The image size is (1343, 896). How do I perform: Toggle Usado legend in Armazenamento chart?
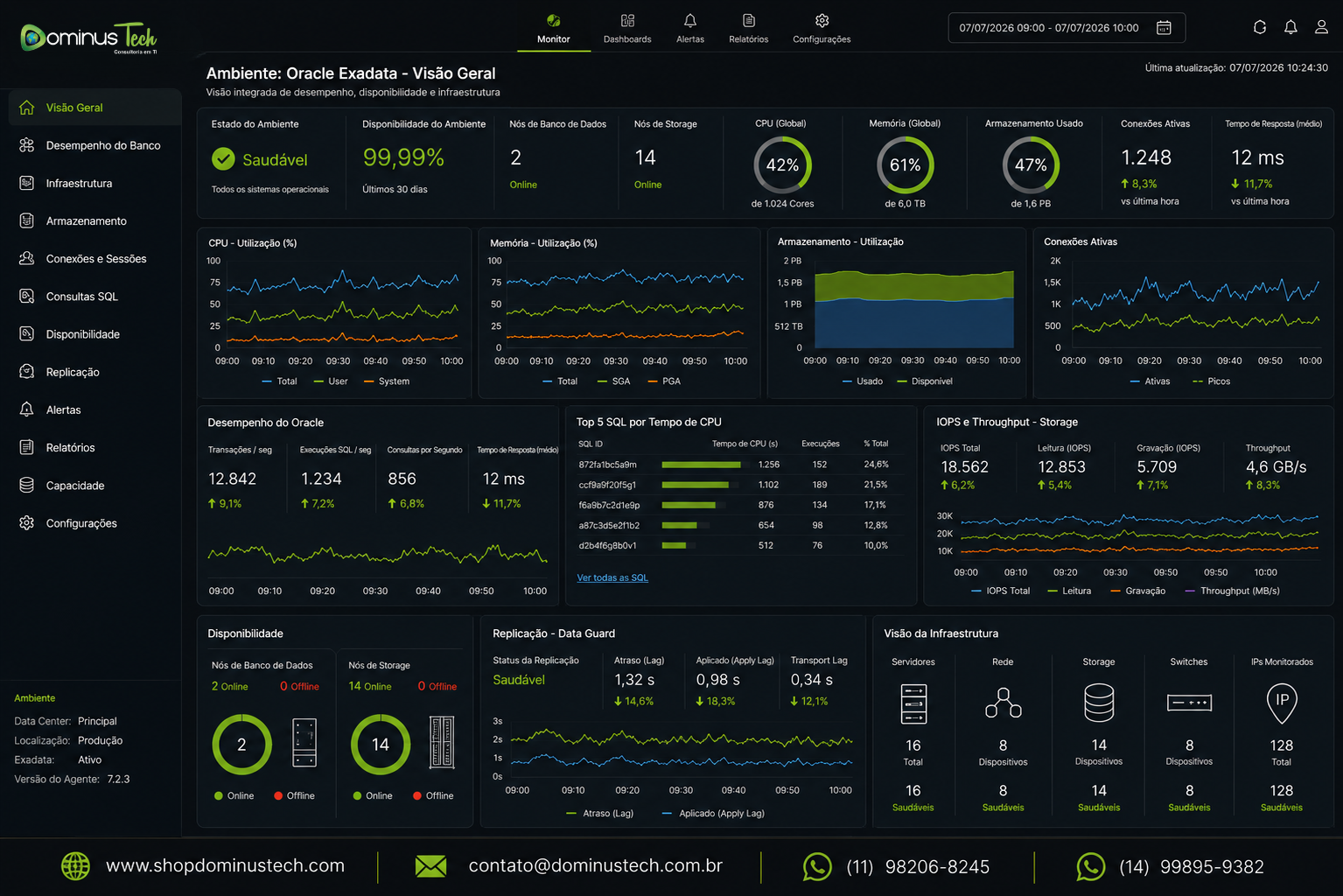(862, 381)
